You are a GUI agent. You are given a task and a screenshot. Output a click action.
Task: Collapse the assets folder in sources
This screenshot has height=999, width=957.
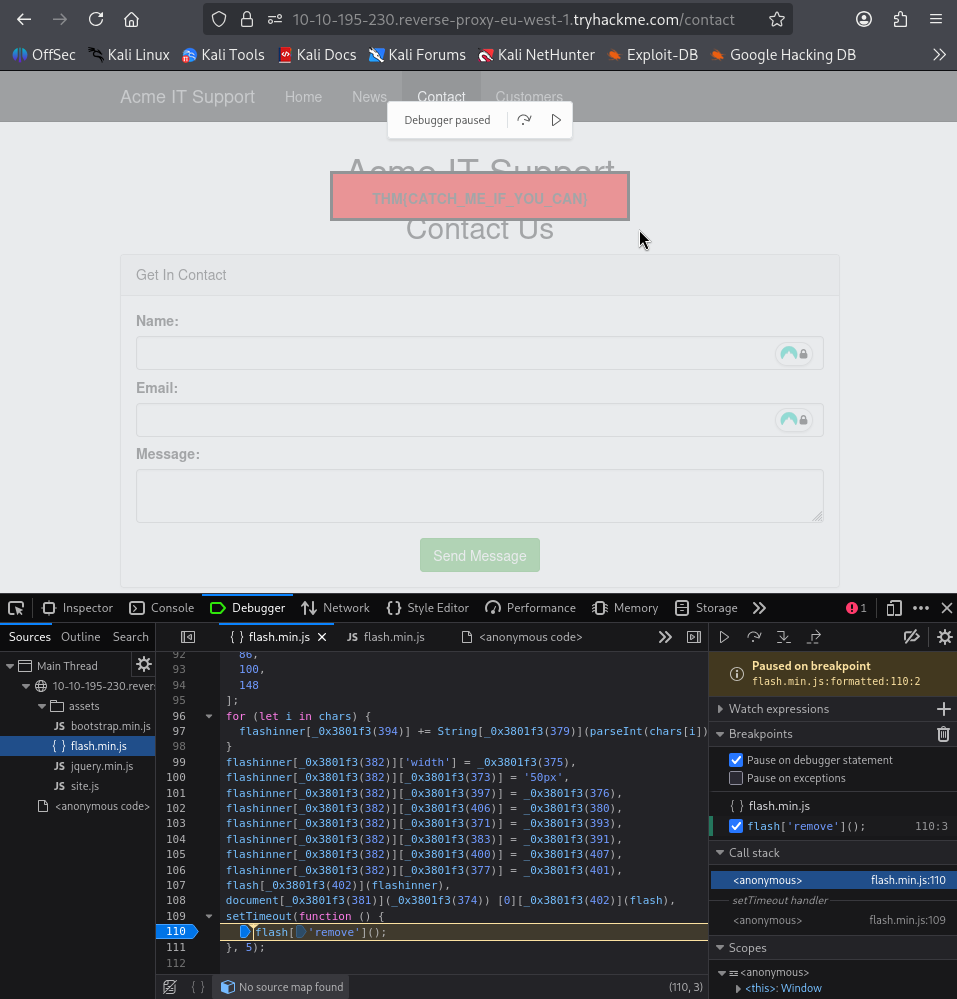click(x=41, y=706)
